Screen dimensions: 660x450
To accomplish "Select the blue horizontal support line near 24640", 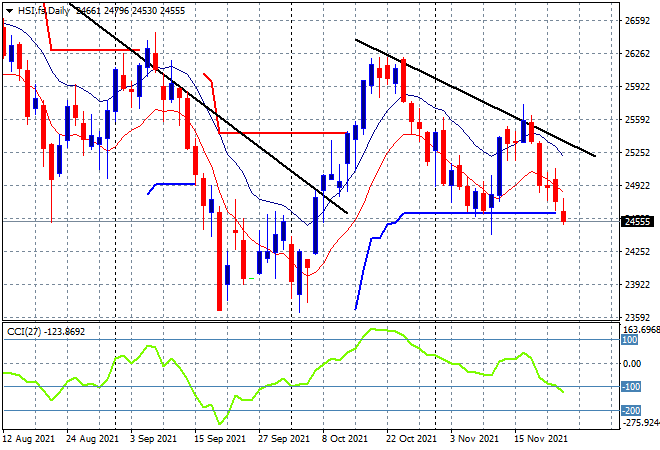I will tap(479, 213).
